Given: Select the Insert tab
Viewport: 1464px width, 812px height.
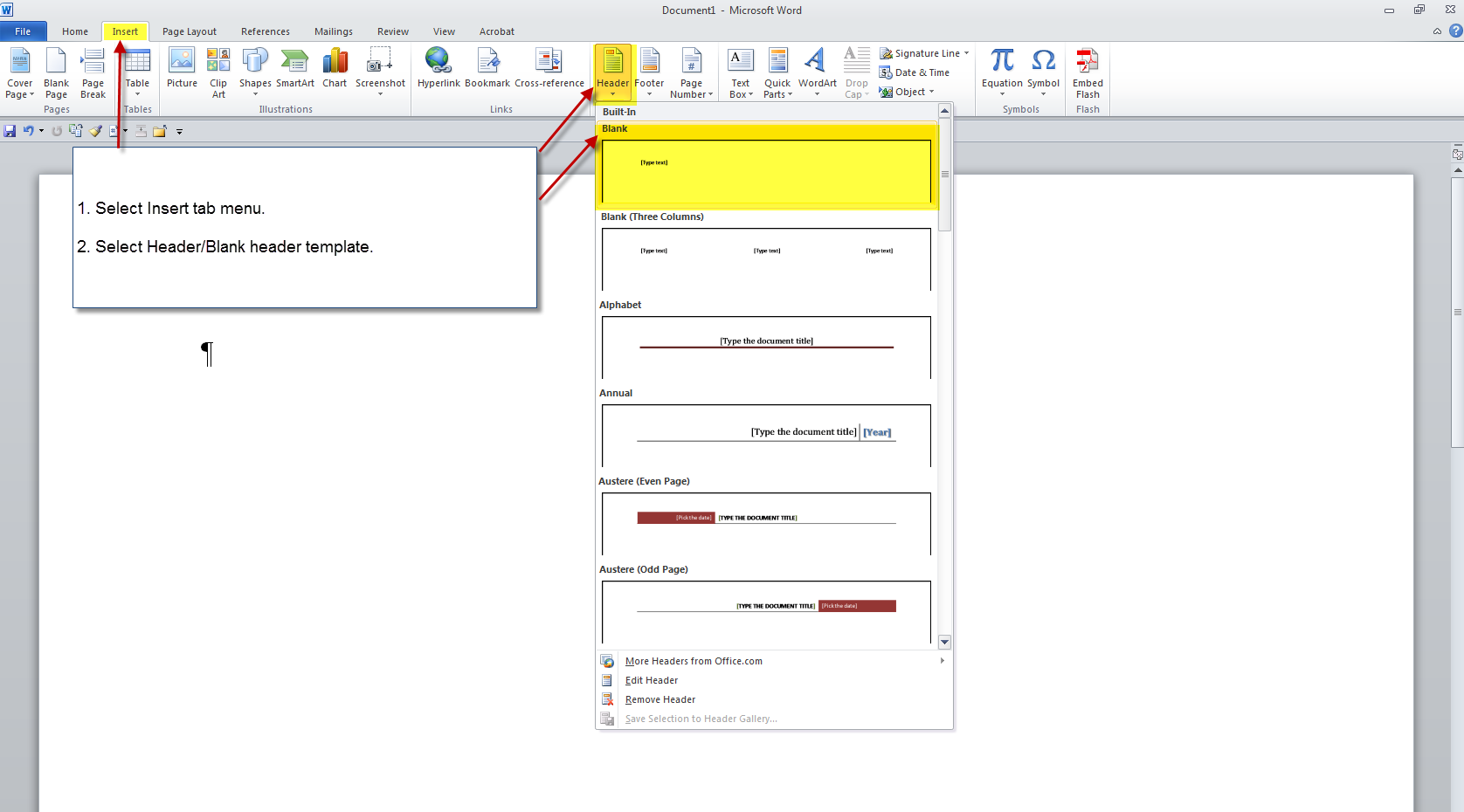Looking at the screenshot, I should pos(125,31).
